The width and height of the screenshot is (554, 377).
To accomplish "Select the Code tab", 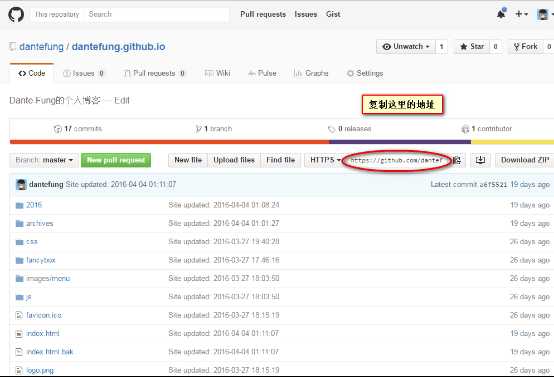I will 32,73.
